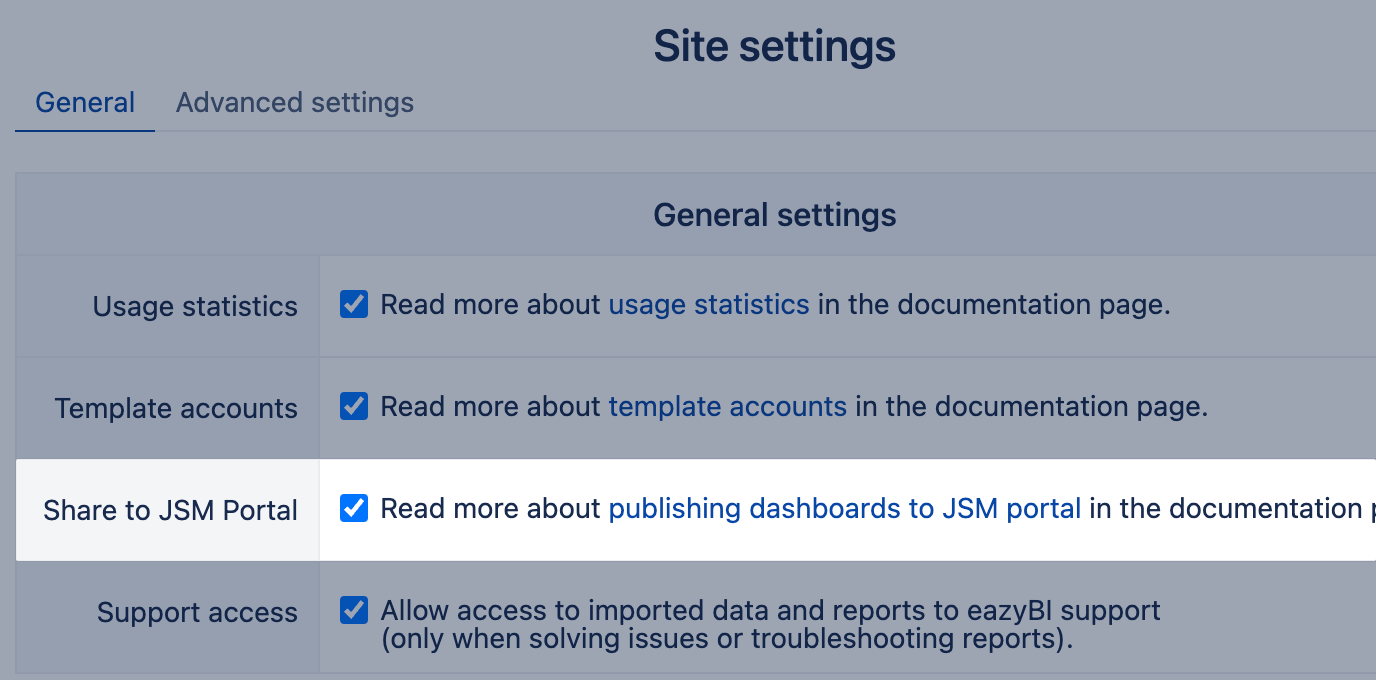Switch to the General tab
This screenshot has height=680, width=1376.
tap(85, 103)
